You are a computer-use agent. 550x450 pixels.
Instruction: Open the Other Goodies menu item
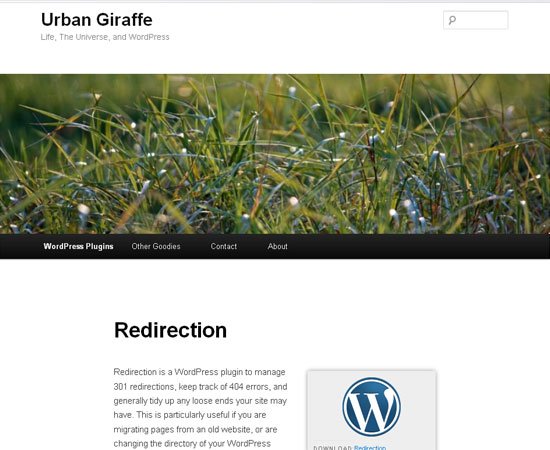[156, 246]
